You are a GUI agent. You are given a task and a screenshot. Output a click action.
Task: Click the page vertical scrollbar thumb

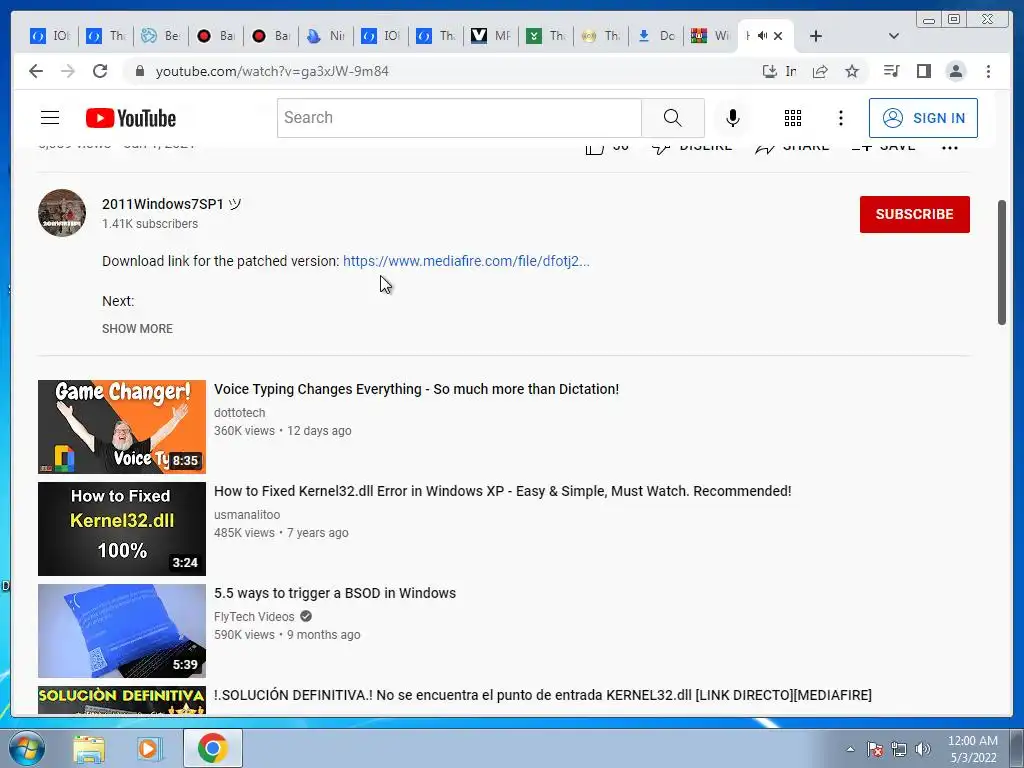coord(1002,263)
